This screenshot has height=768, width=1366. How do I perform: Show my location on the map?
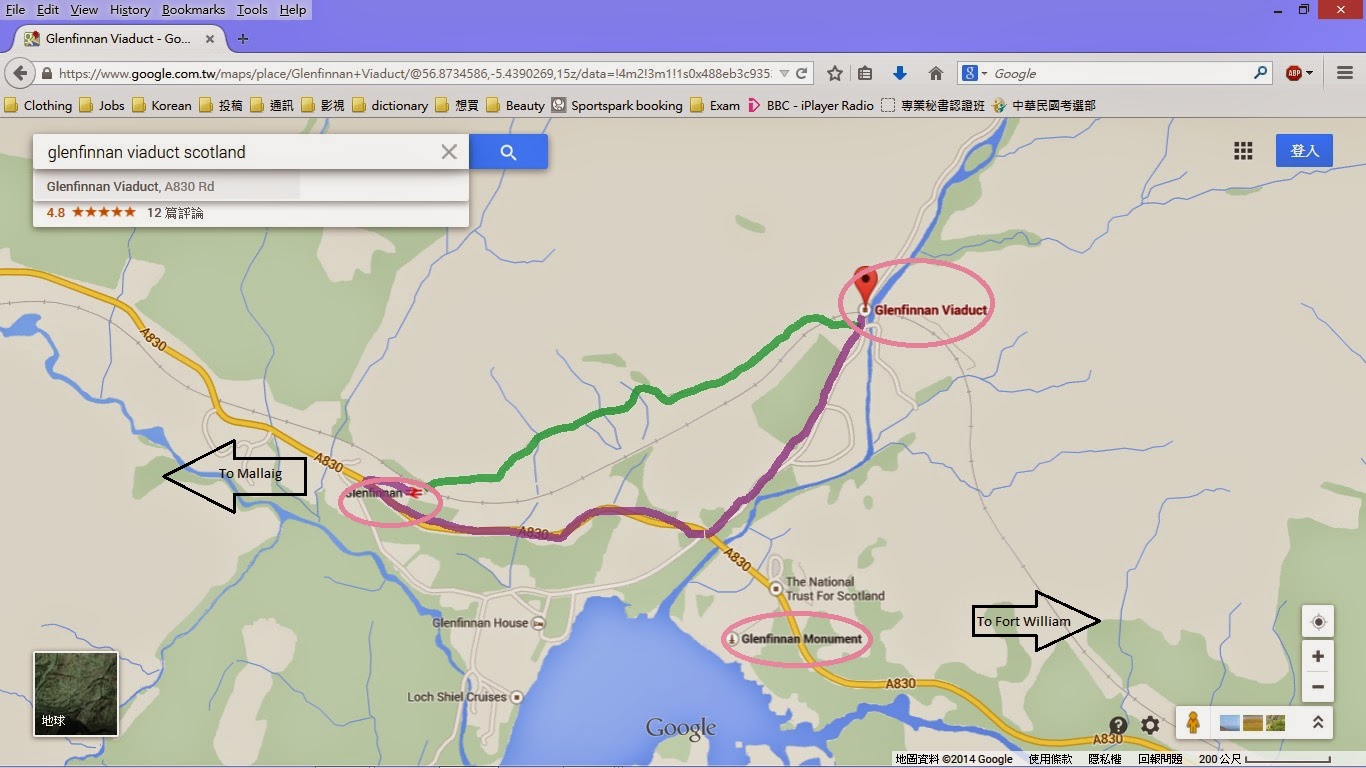pyautogui.click(x=1318, y=622)
